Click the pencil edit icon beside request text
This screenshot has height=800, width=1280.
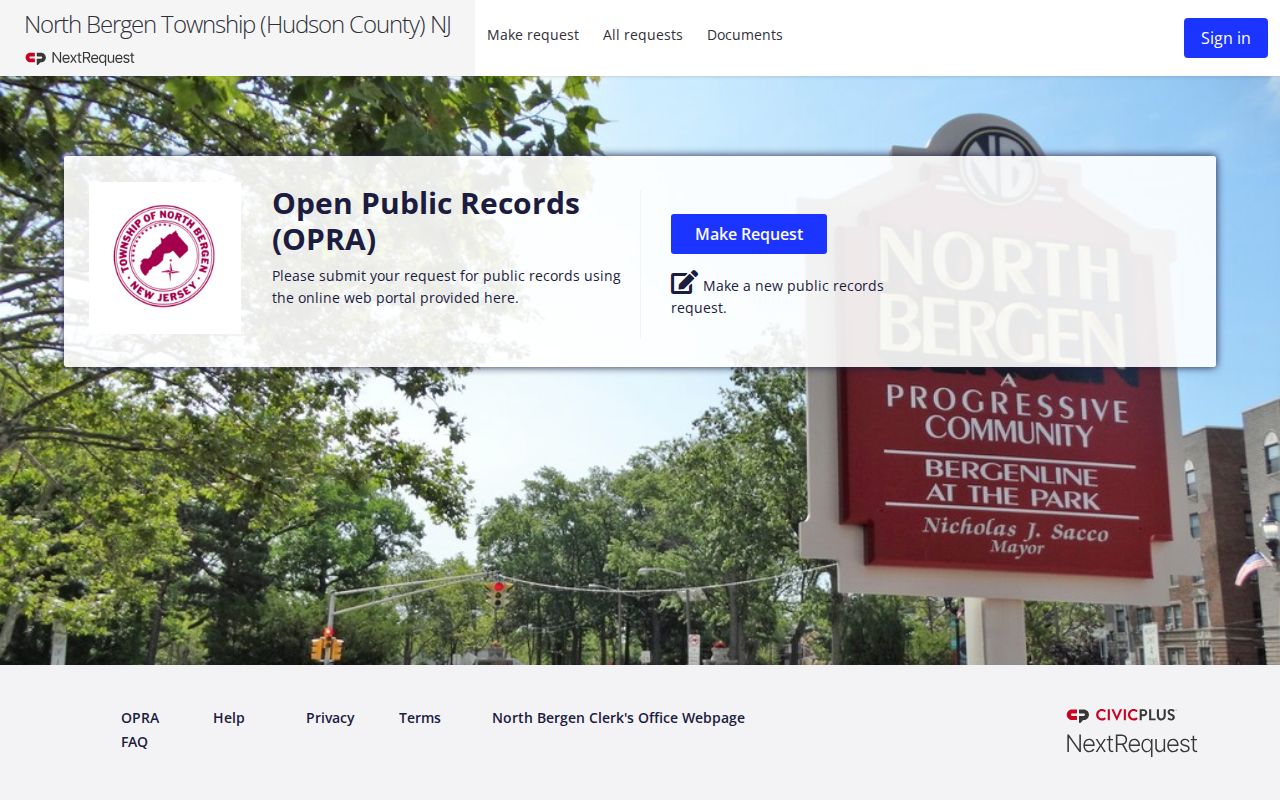coord(684,283)
